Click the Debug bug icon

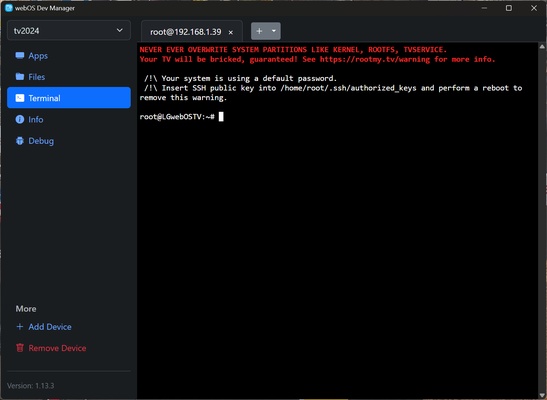pyautogui.click(x=20, y=141)
